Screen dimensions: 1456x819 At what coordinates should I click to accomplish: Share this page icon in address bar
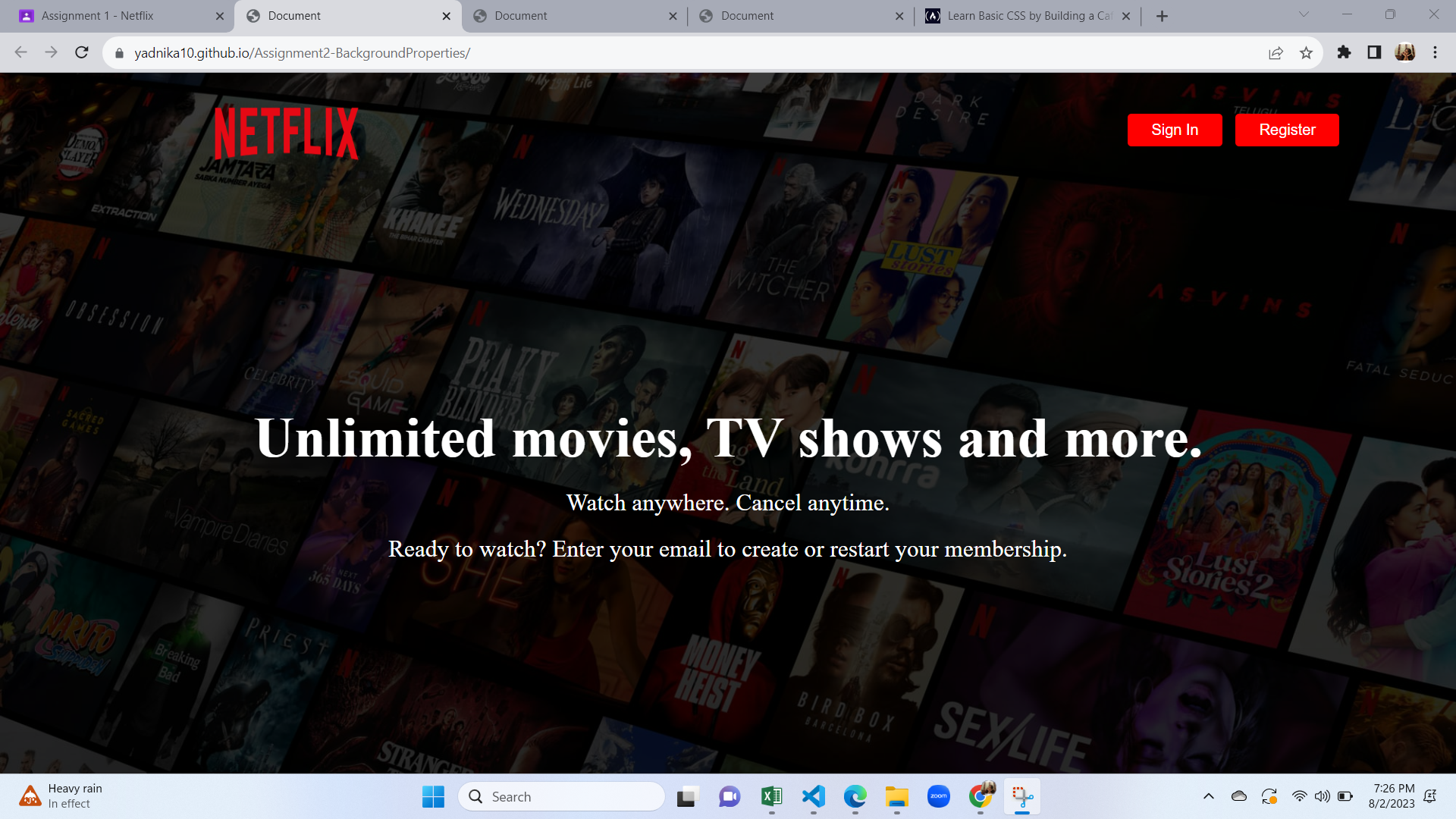click(x=1276, y=52)
